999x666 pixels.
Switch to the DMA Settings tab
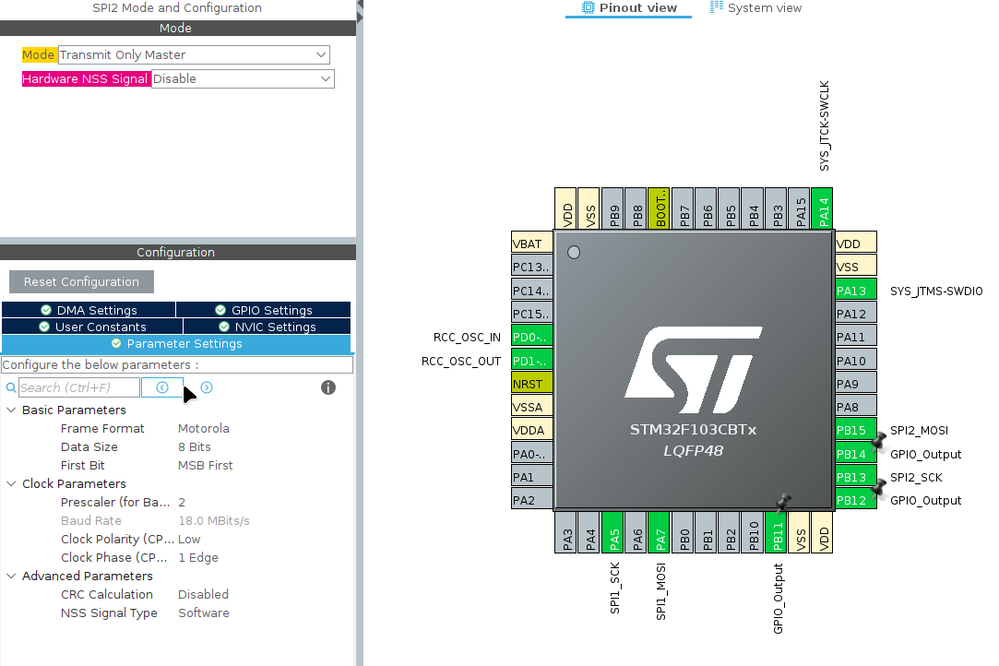[x=89, y=310]
